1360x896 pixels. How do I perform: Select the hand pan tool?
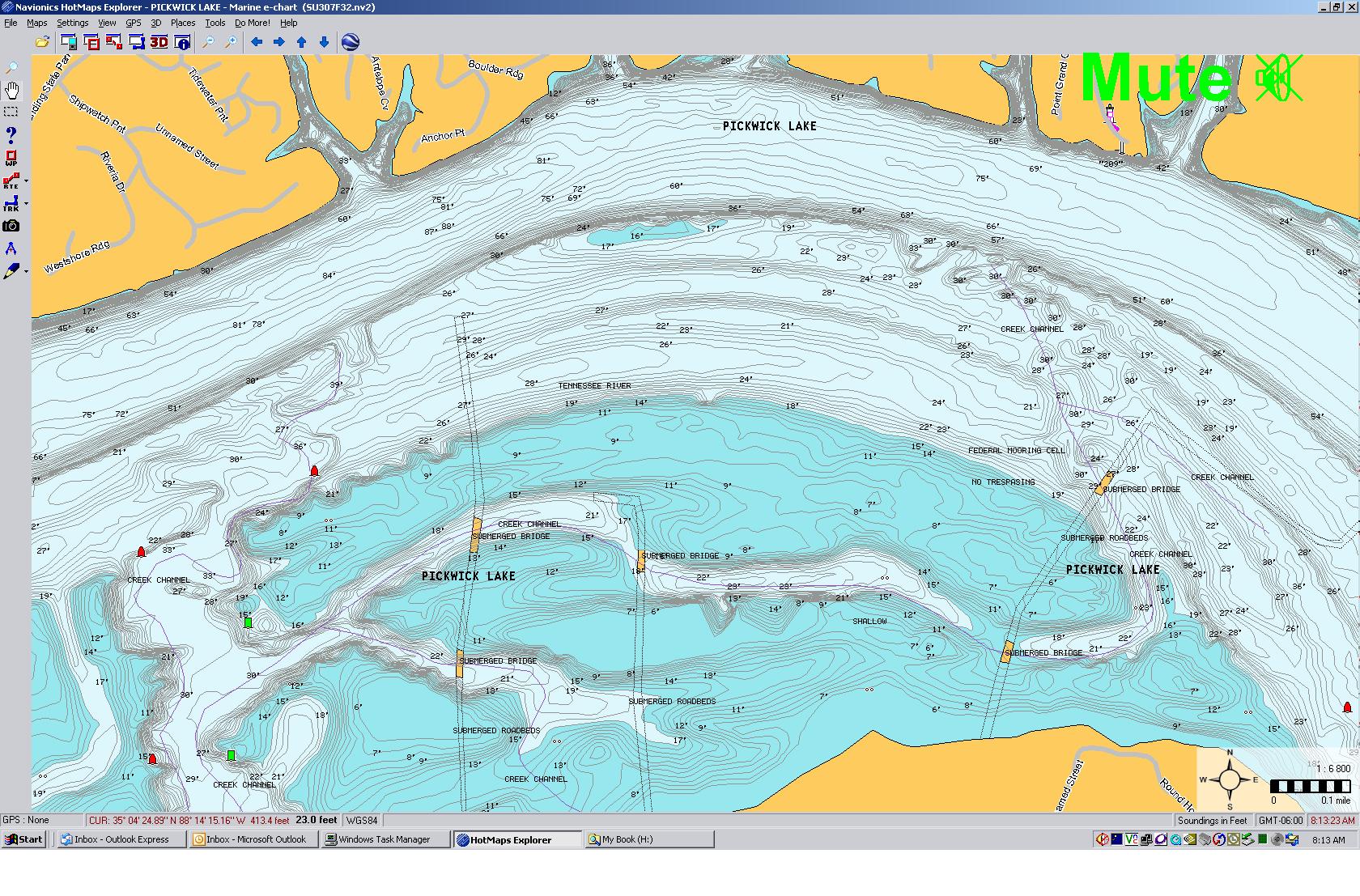coord(11,90)
